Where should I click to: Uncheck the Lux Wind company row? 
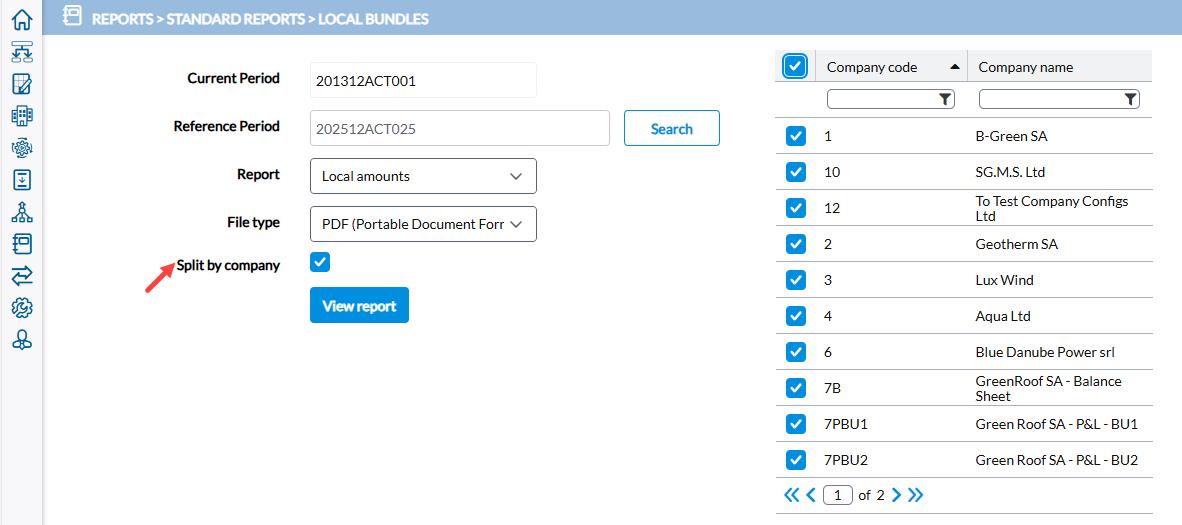coord(795,280)
